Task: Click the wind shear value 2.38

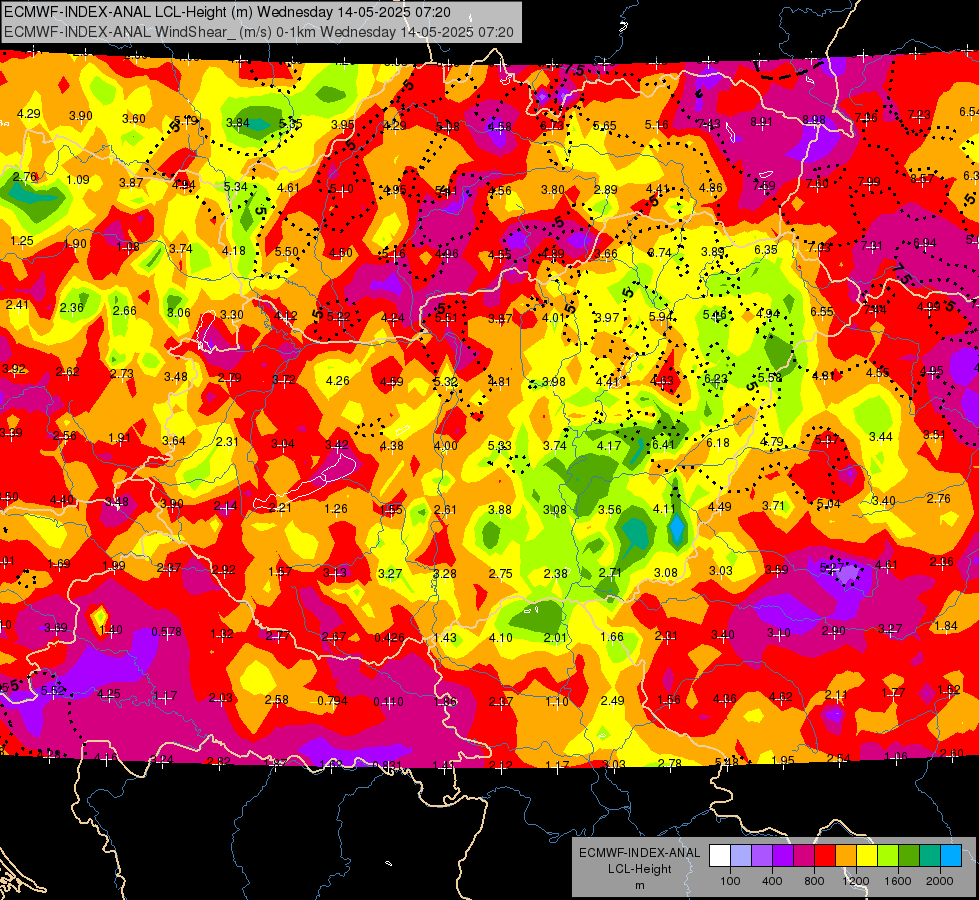Action: [x=556, y=573]
